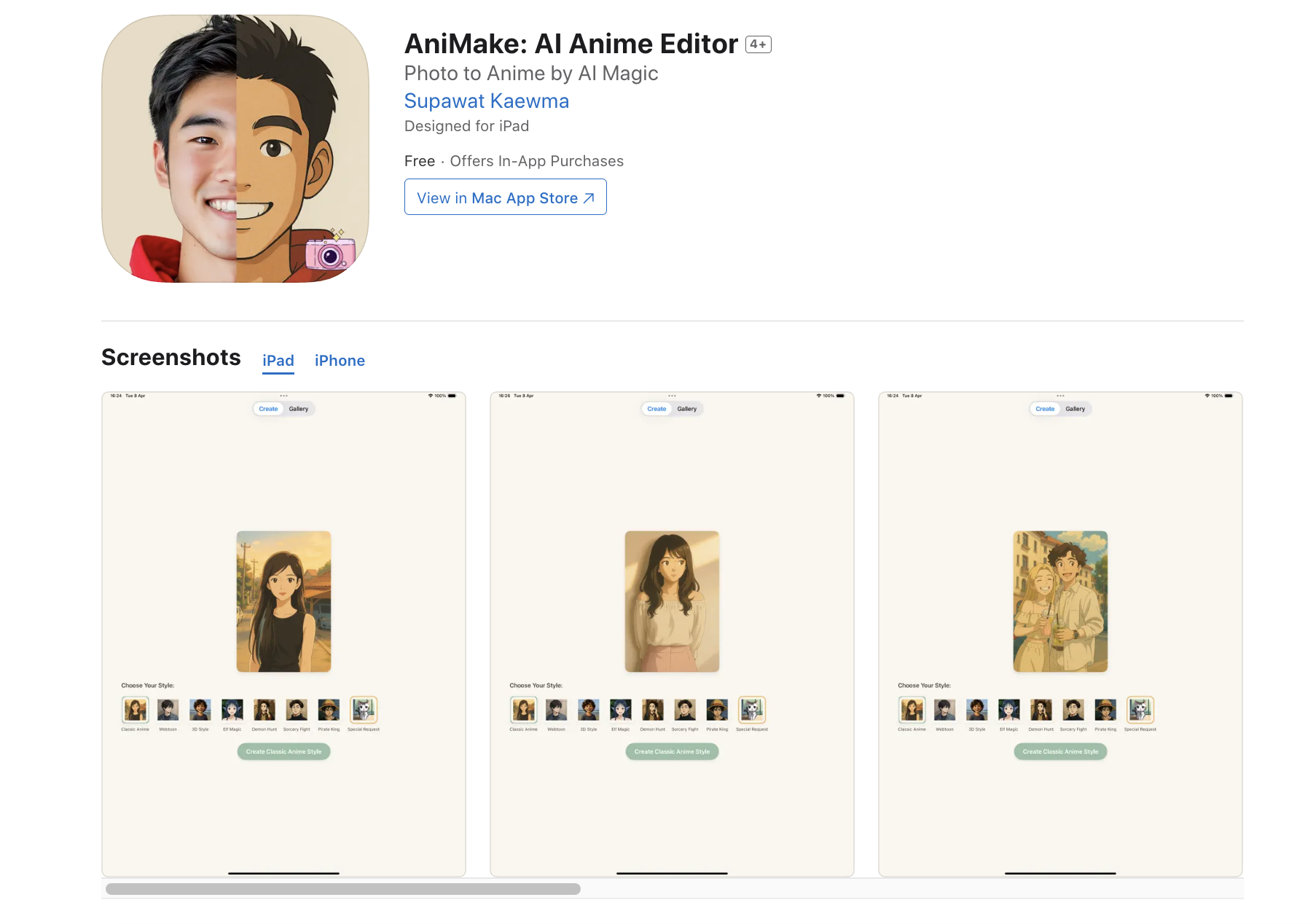Screen dimensions: 1313x924
Task: Open the View in Mac App Store link
Action: [505, 197]
